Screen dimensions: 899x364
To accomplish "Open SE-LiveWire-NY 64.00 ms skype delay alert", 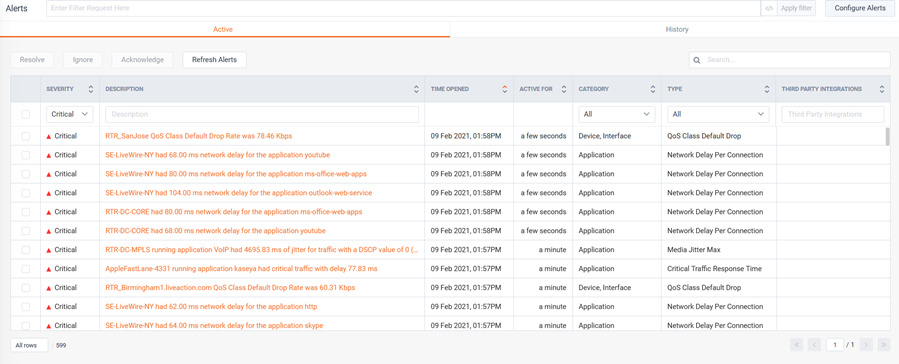I will [x=214, y=326].
